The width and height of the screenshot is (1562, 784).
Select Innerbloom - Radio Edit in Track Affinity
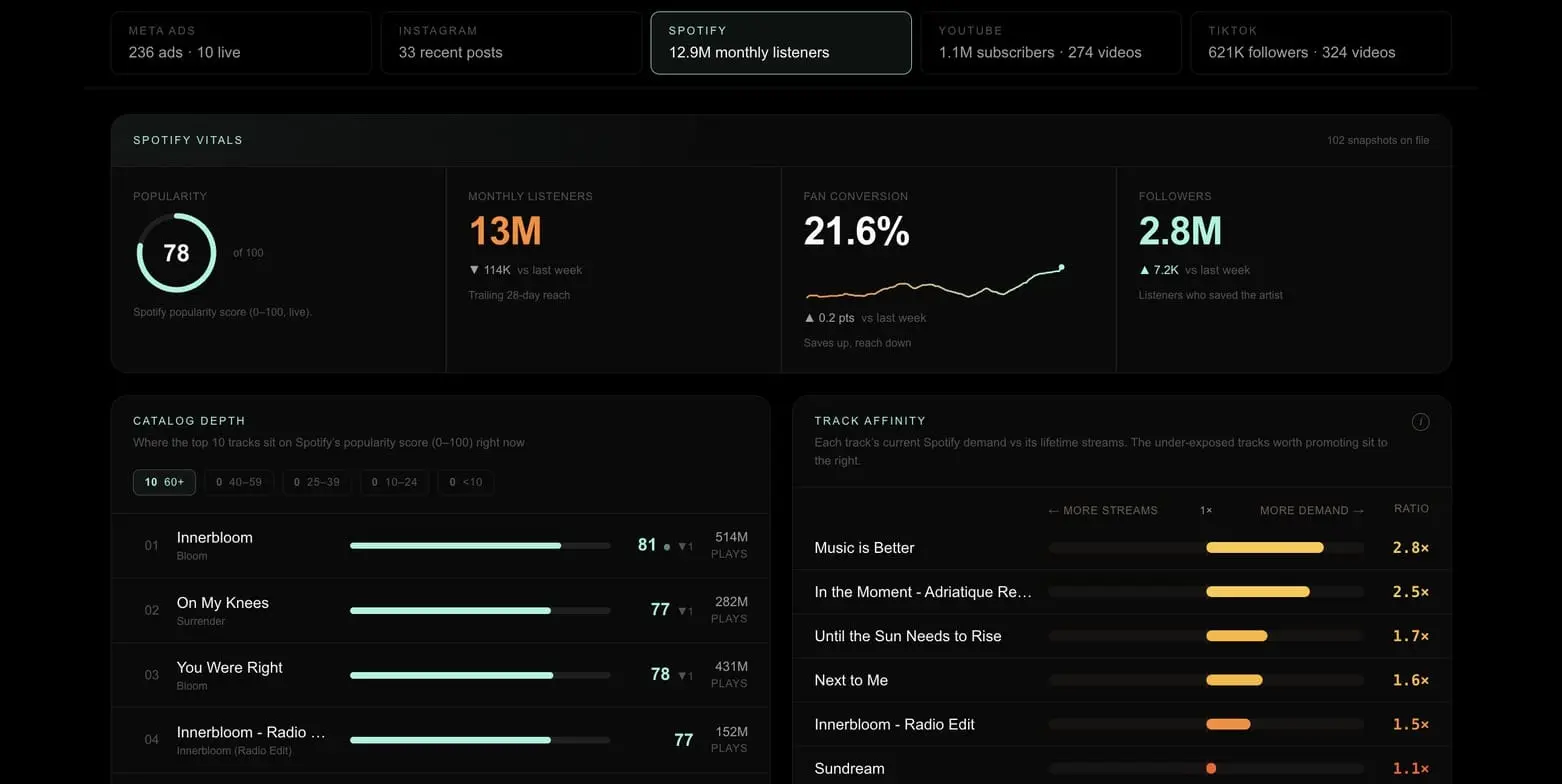pos(895,724)
